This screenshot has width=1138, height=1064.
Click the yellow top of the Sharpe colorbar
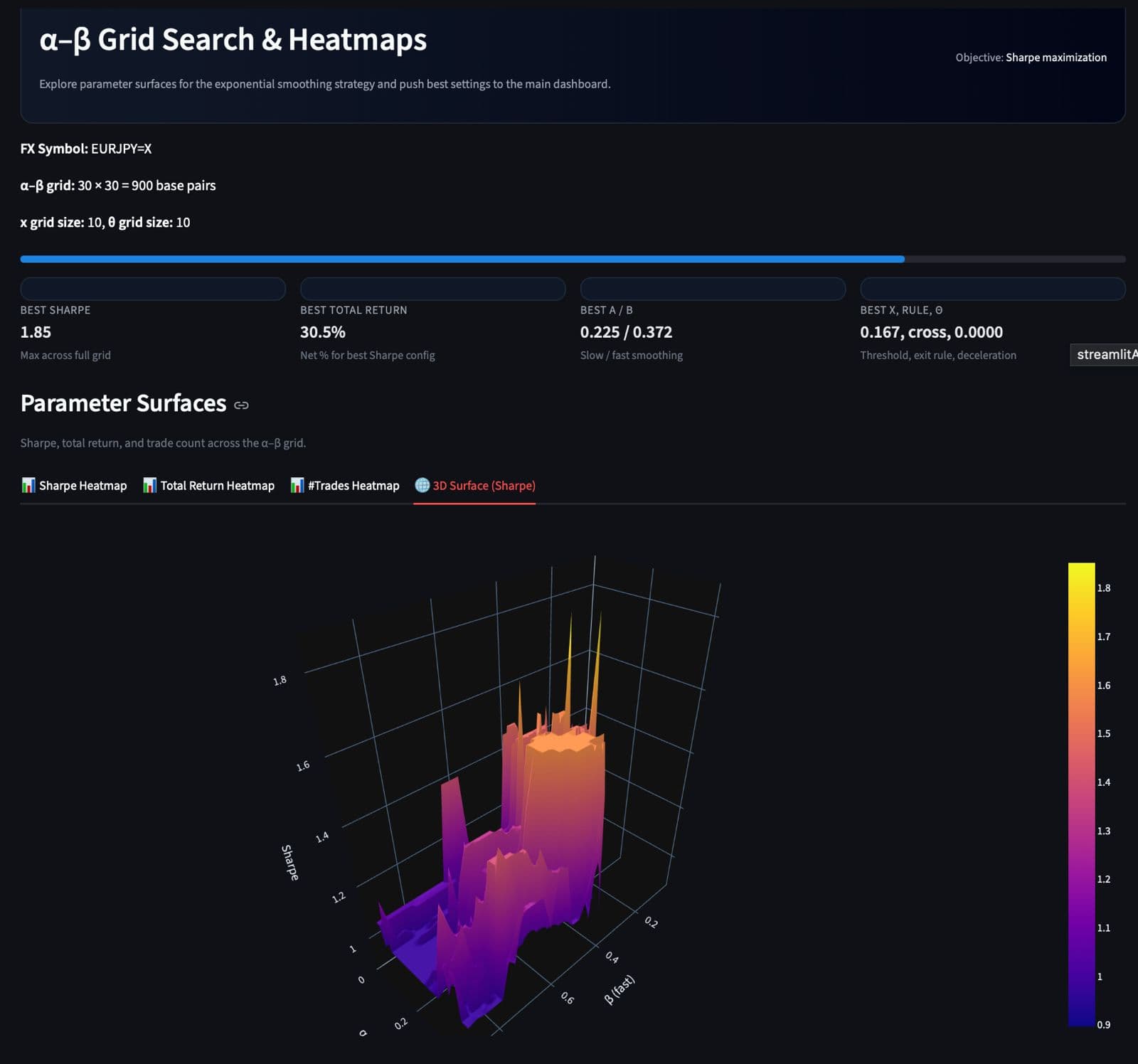[1081, 573]
